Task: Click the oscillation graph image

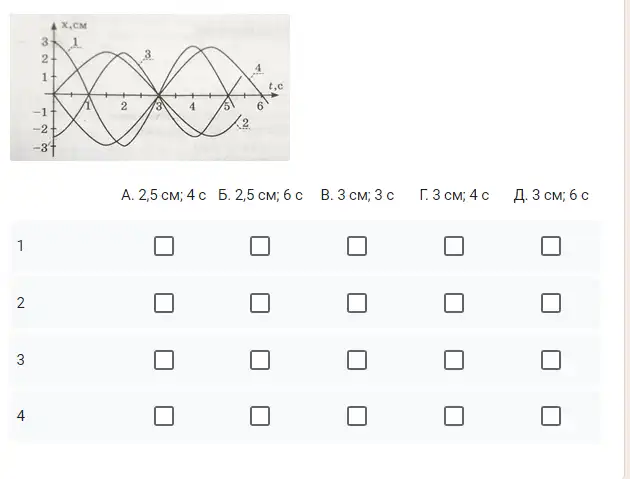Action: (150, 87)
